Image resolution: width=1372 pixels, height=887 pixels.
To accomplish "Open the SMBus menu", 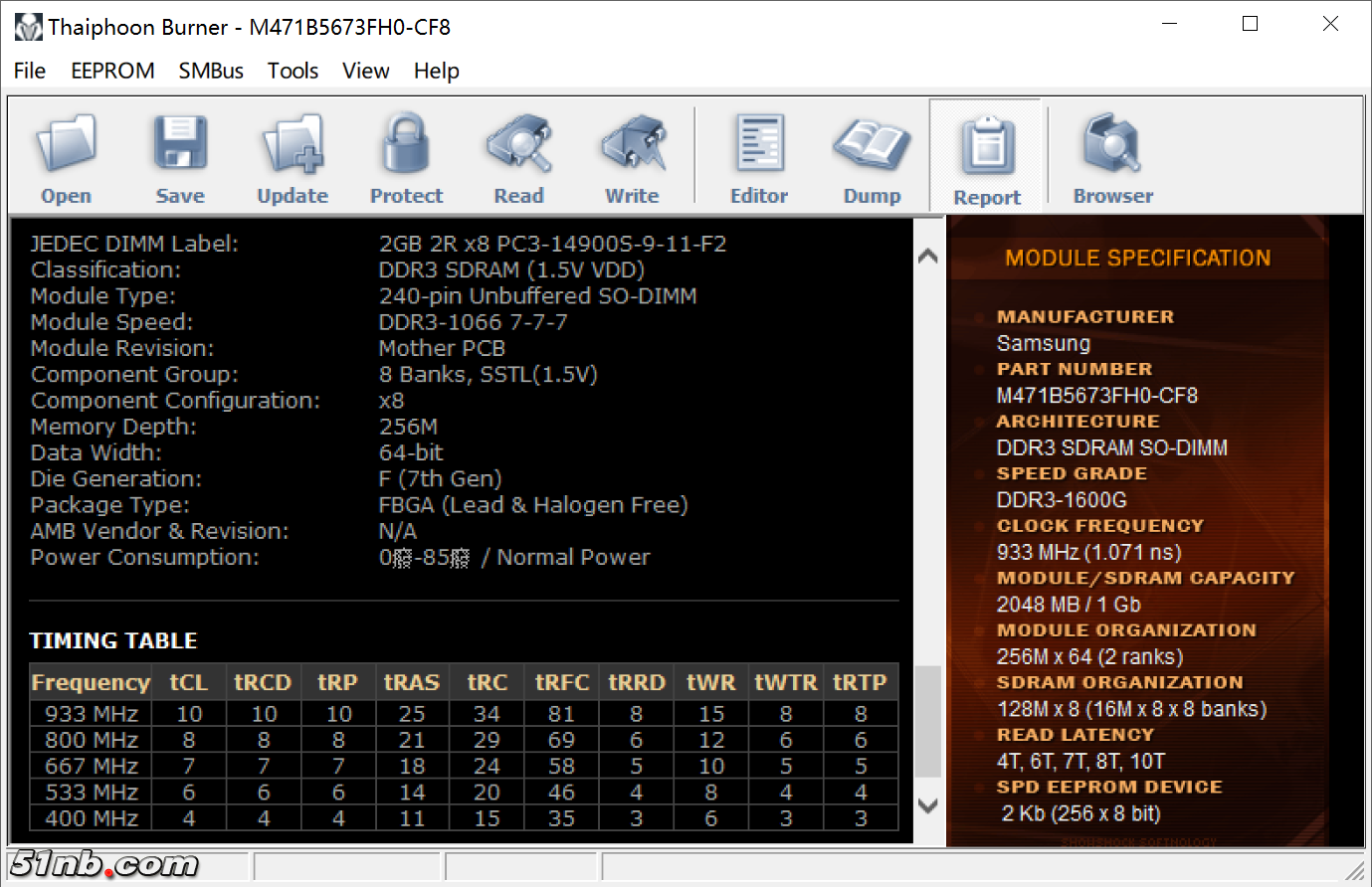I will point(211,71).
